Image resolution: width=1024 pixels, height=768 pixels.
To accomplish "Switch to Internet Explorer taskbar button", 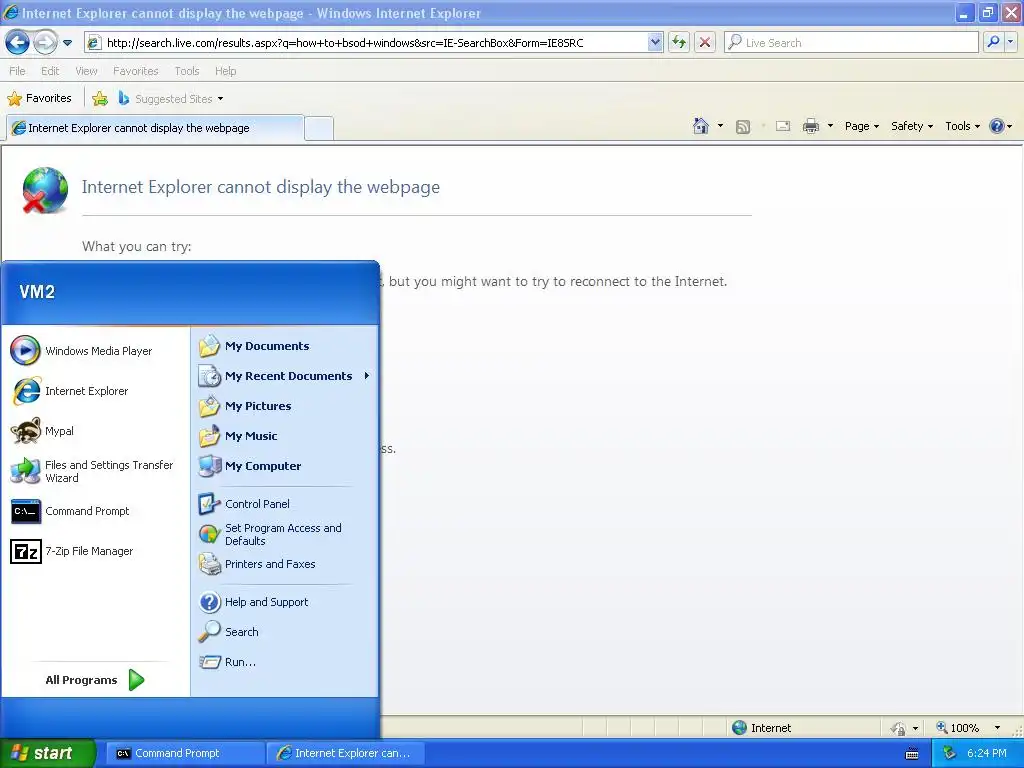I will pyautogui.click(x=346, y=754).
